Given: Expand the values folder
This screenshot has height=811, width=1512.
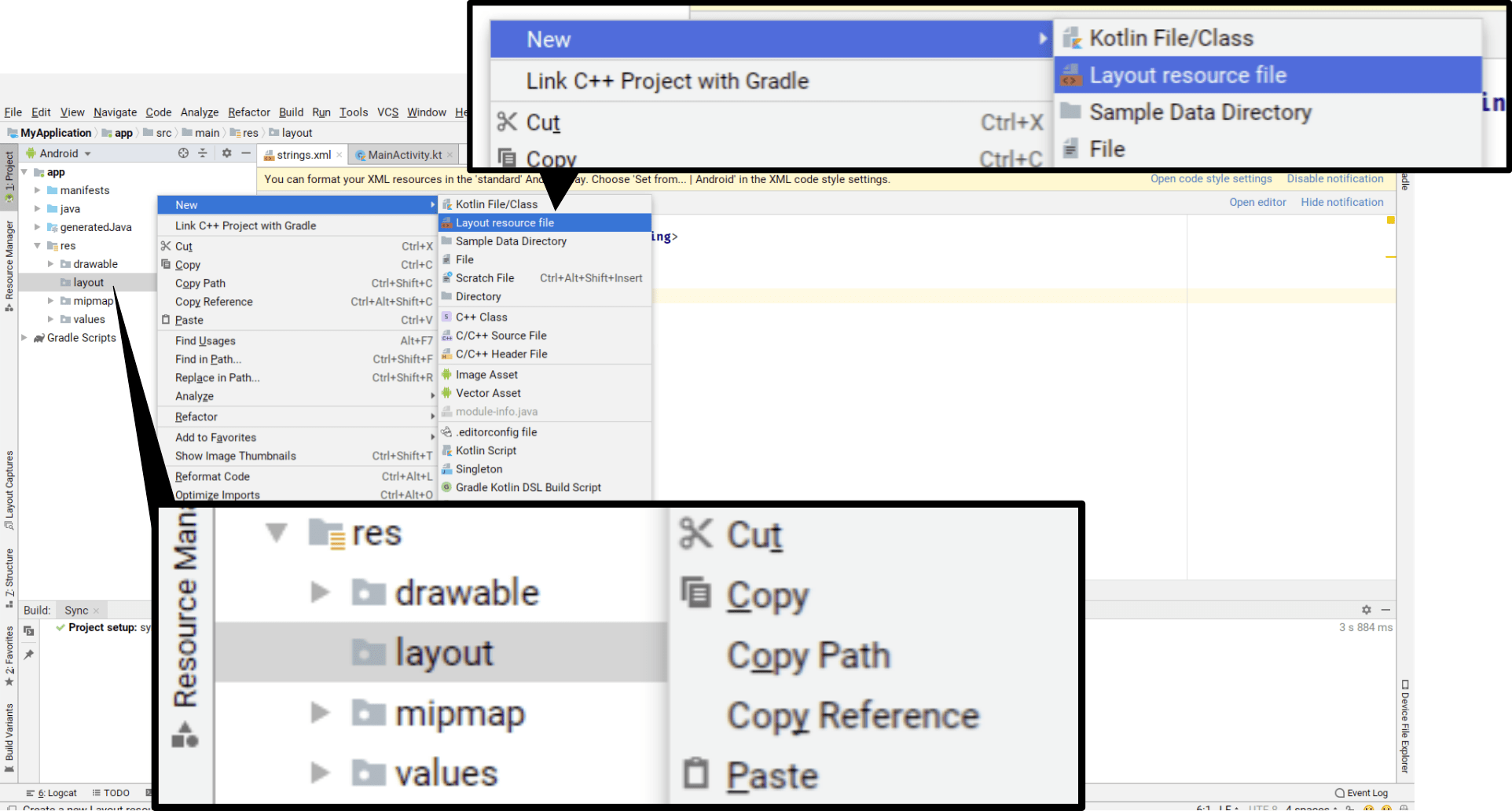Looking at the screenshot, I should click(50, 319).
